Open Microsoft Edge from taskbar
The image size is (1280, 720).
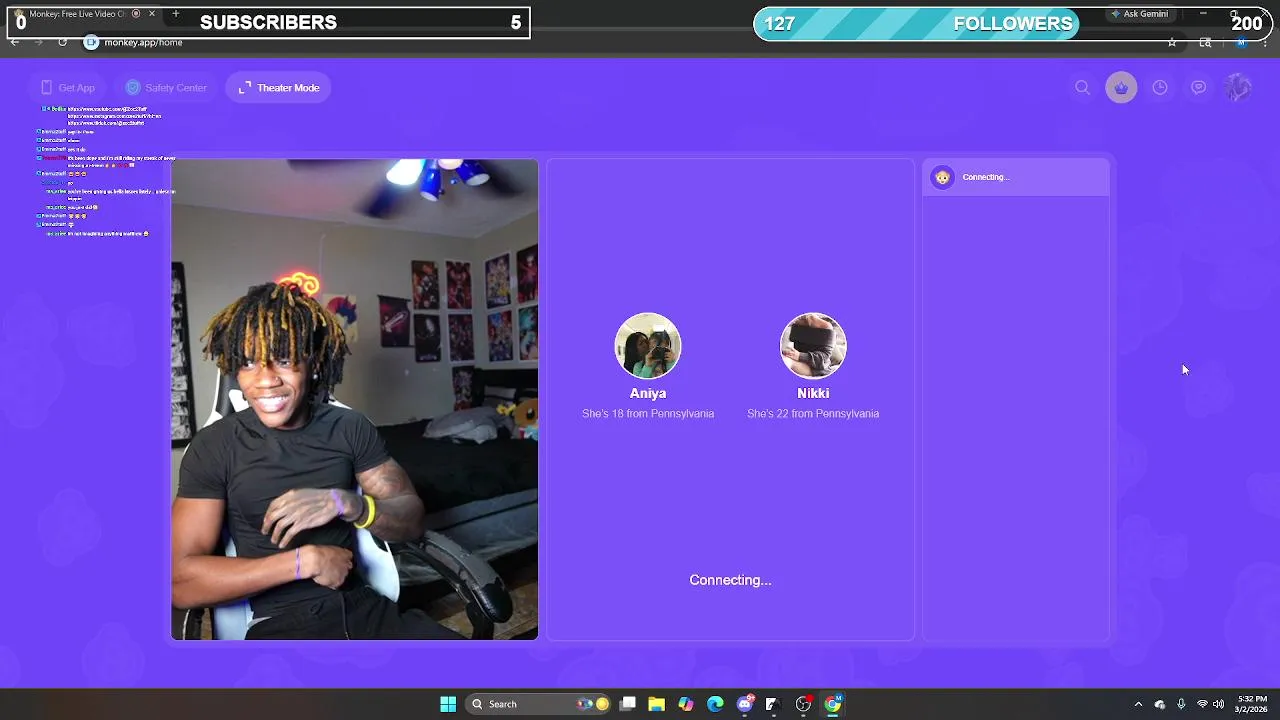[x=715, y=704]
